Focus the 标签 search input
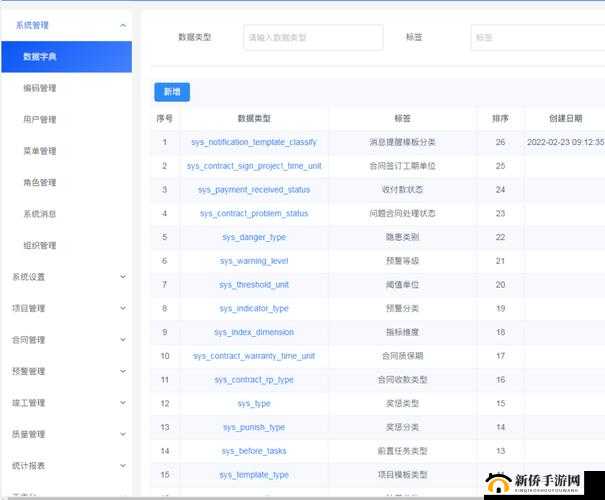 (x=538, y=37)
